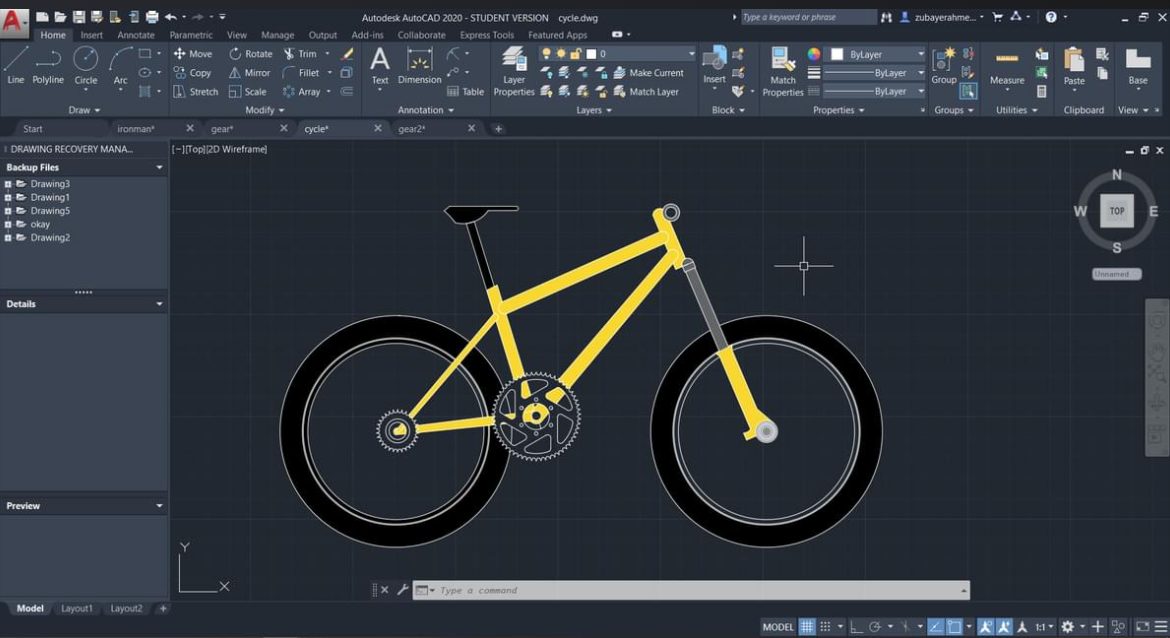Click the Plot (print) icon
The height and width of the screenshot is (638, 1170).
152,16
